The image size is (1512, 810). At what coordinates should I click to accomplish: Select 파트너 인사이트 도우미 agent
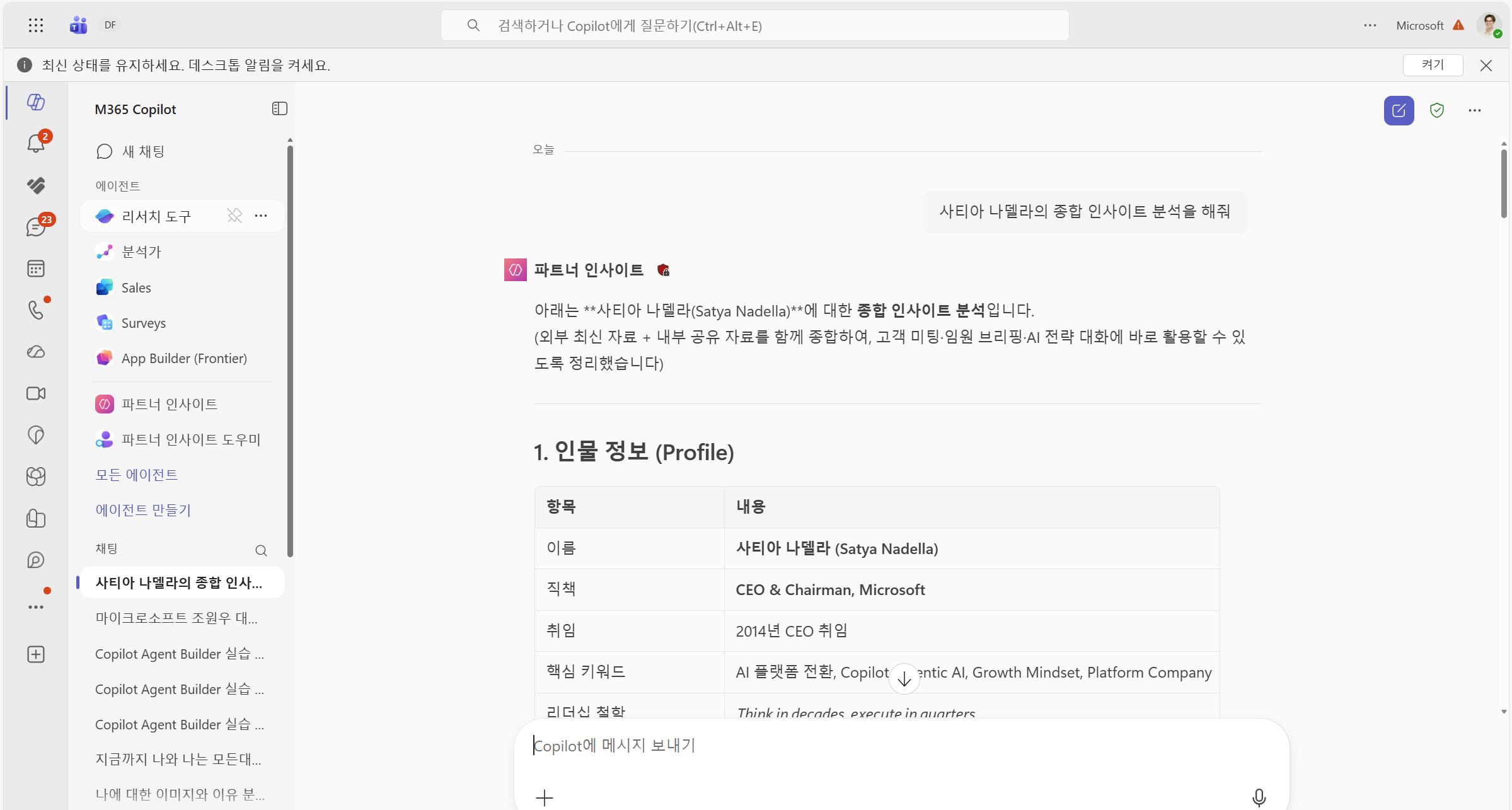(183, 439)
